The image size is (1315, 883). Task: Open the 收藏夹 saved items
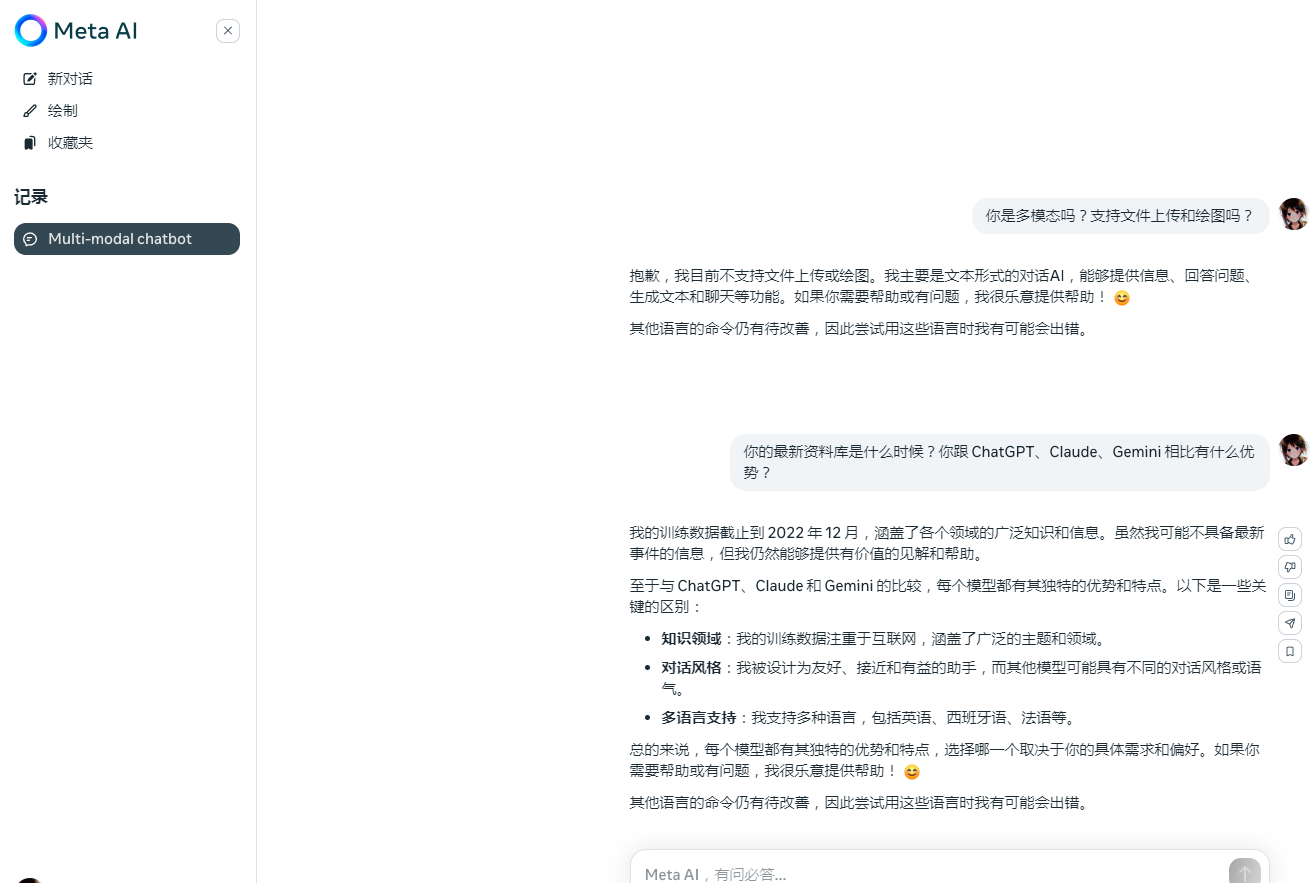pyautogui.click(x=70, y=143)
